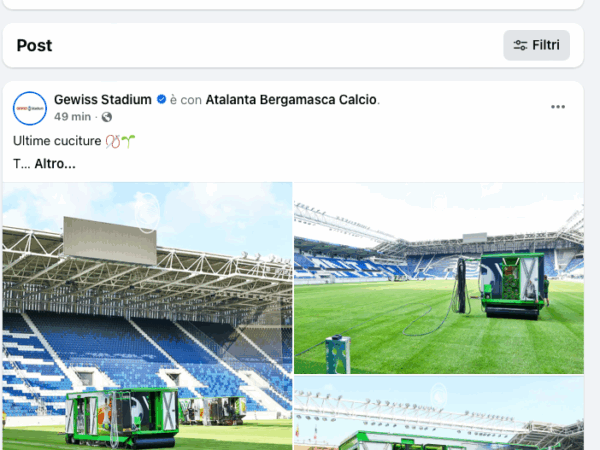Open the large left stadium stands photo
The image size is (600, 450).
pyautogui.click(x=147, y=316)
